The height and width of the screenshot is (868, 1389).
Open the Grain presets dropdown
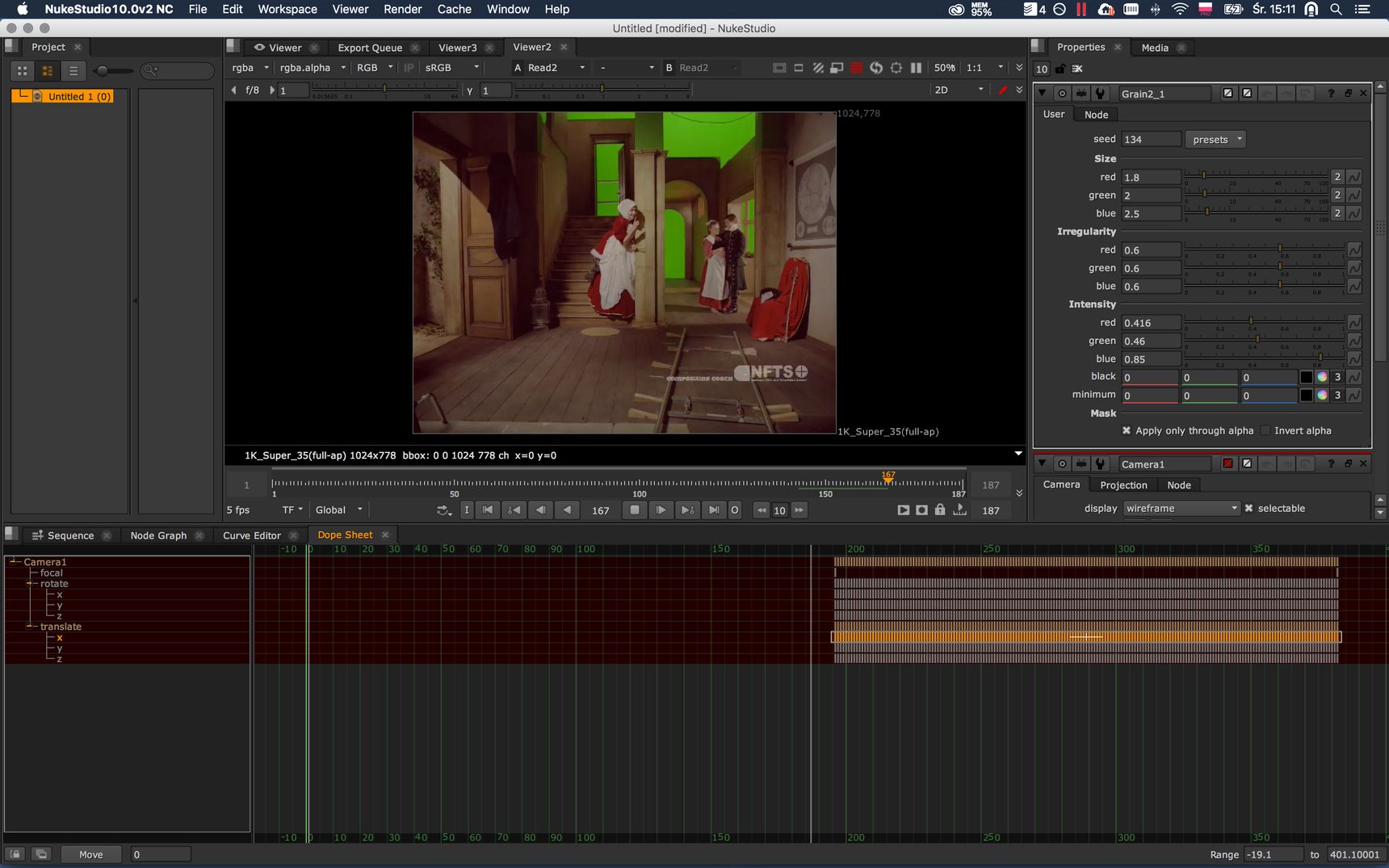(x=1215, y=139)
